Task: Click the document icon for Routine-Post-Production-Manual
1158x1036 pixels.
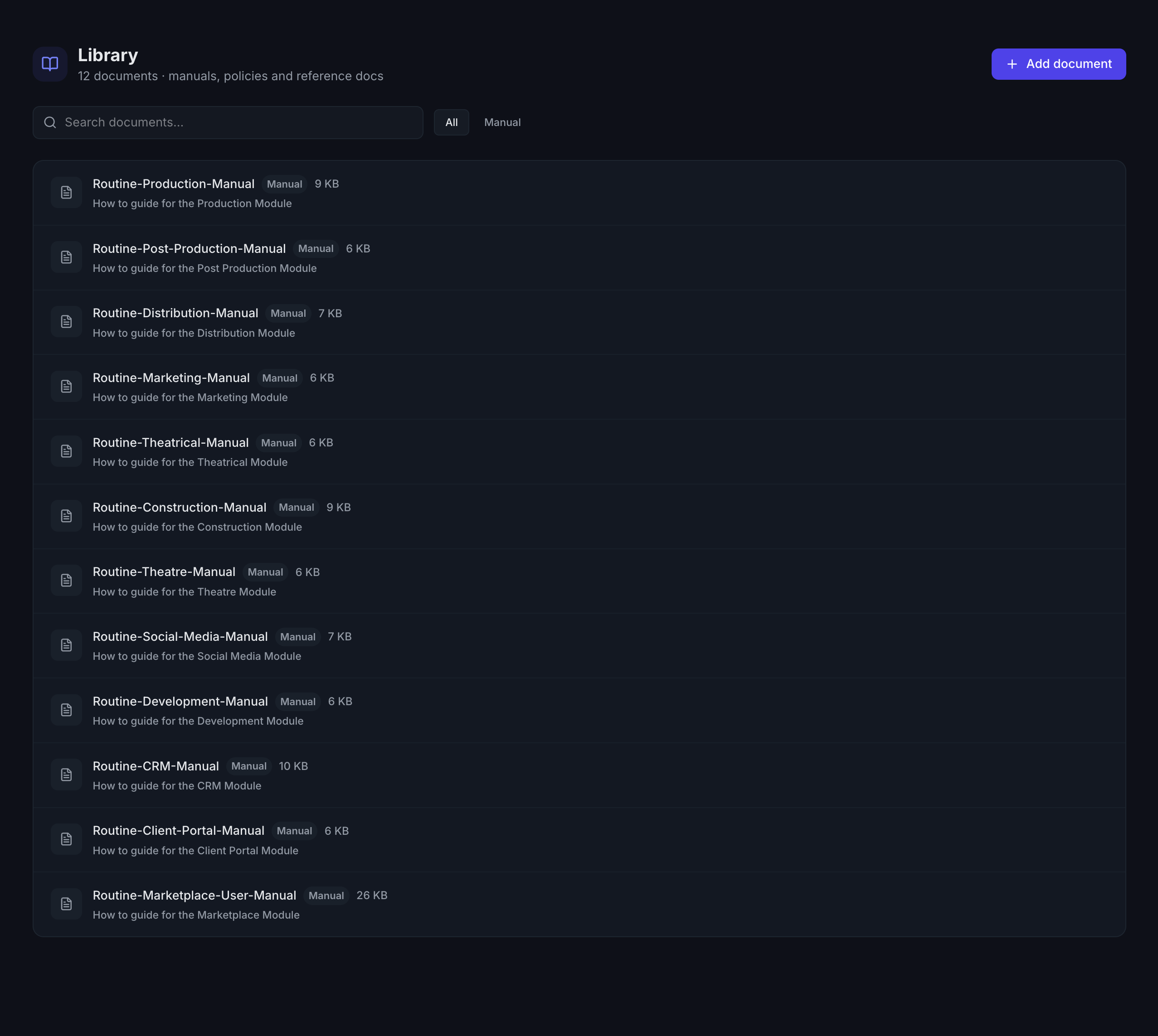Action: coord(67,257)
